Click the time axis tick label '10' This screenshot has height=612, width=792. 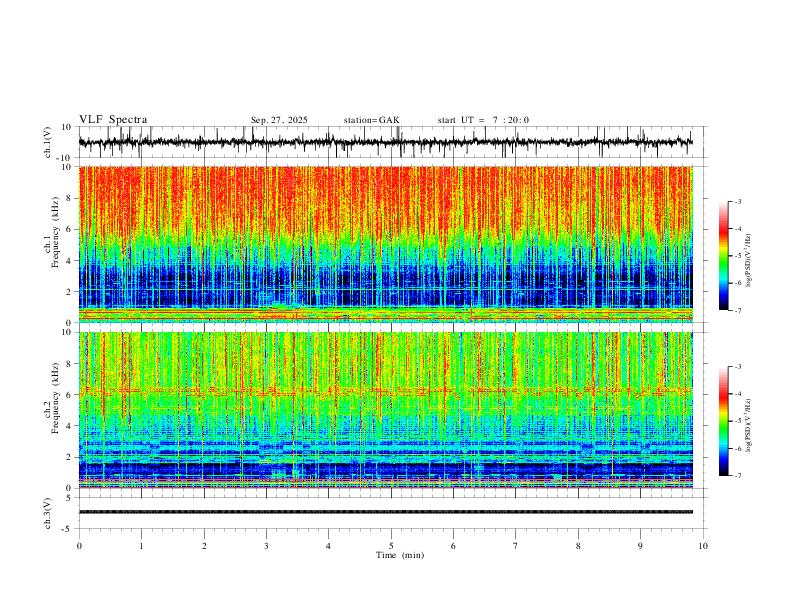(x=703, y=546)
